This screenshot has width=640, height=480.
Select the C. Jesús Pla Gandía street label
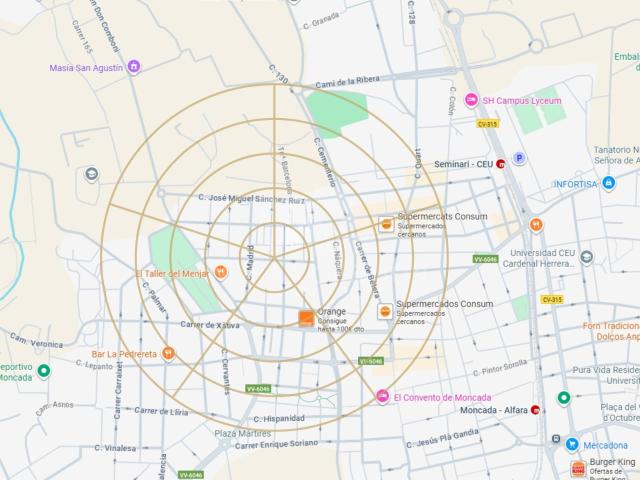(x=442, y=438)
